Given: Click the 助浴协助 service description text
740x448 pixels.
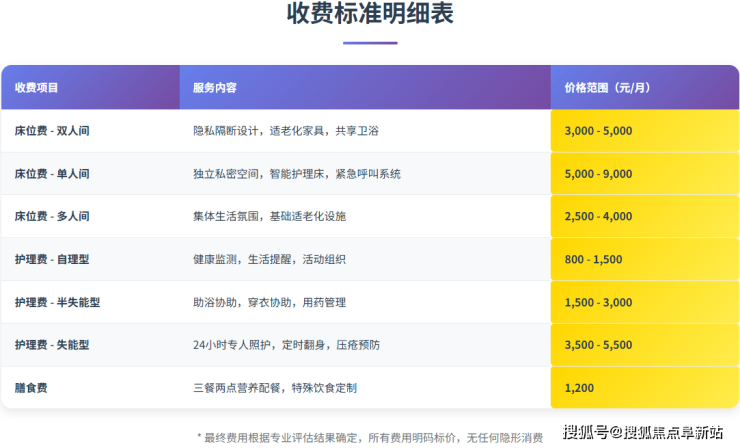Looking at the screenshot, I should click(269, 303).
